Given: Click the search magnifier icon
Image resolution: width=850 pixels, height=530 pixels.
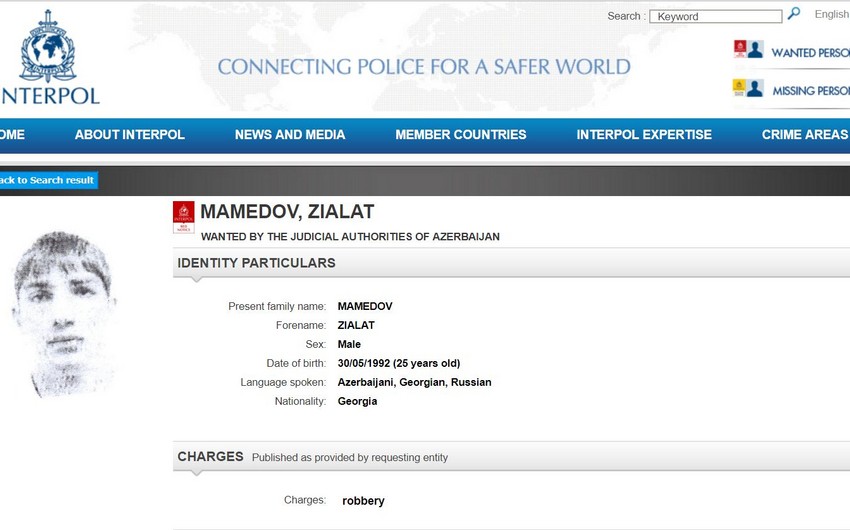Looking at the screenshot, I should pyautogui.click(x=794, y=14).
